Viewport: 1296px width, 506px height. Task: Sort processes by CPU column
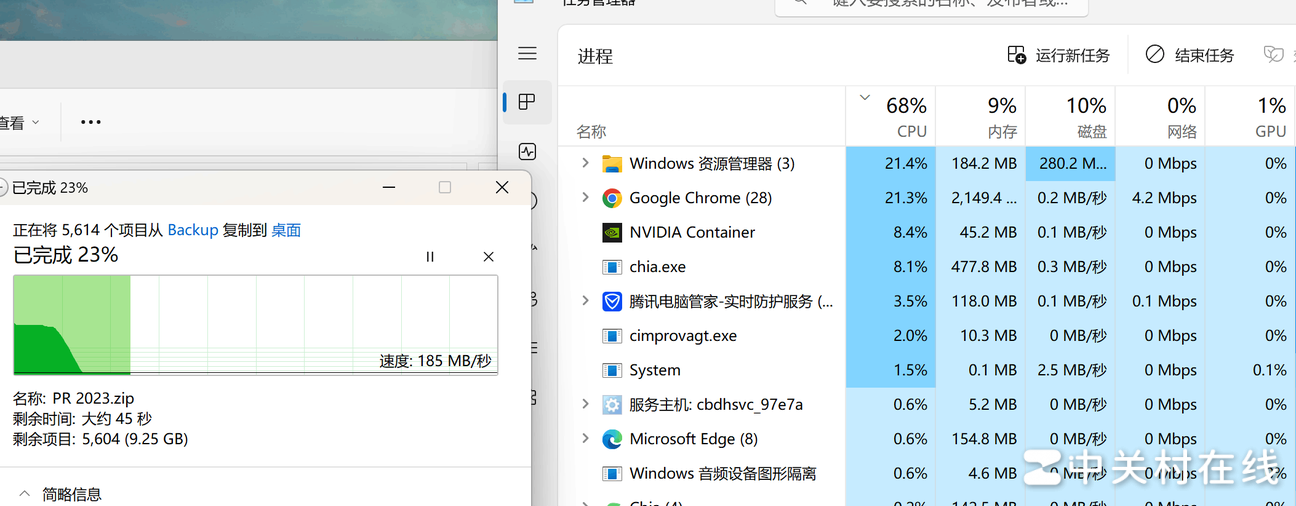click(891, 116)
